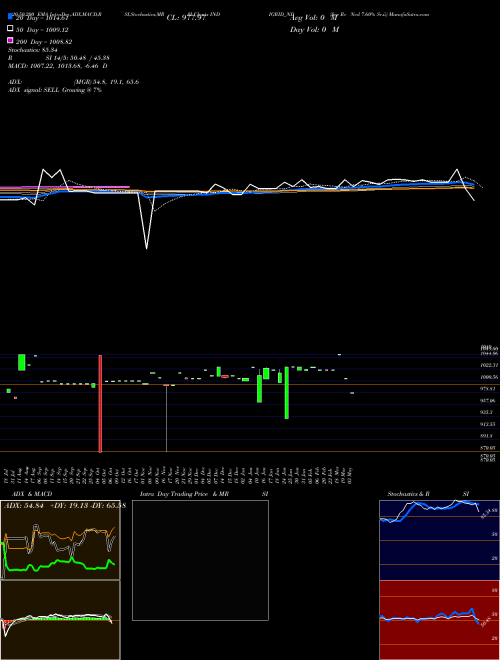Click the sharp downward spike on the white price line
This screenshot has width=500, height=660.
[146, 246]
